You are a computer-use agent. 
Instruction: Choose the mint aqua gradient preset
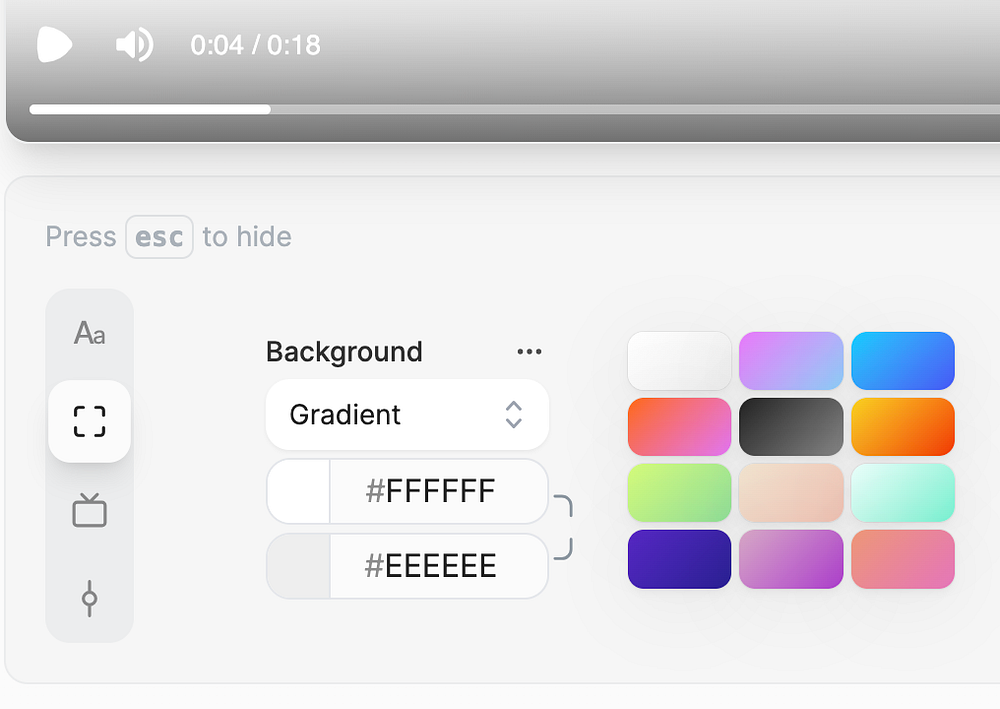click(x=903, y=493)
